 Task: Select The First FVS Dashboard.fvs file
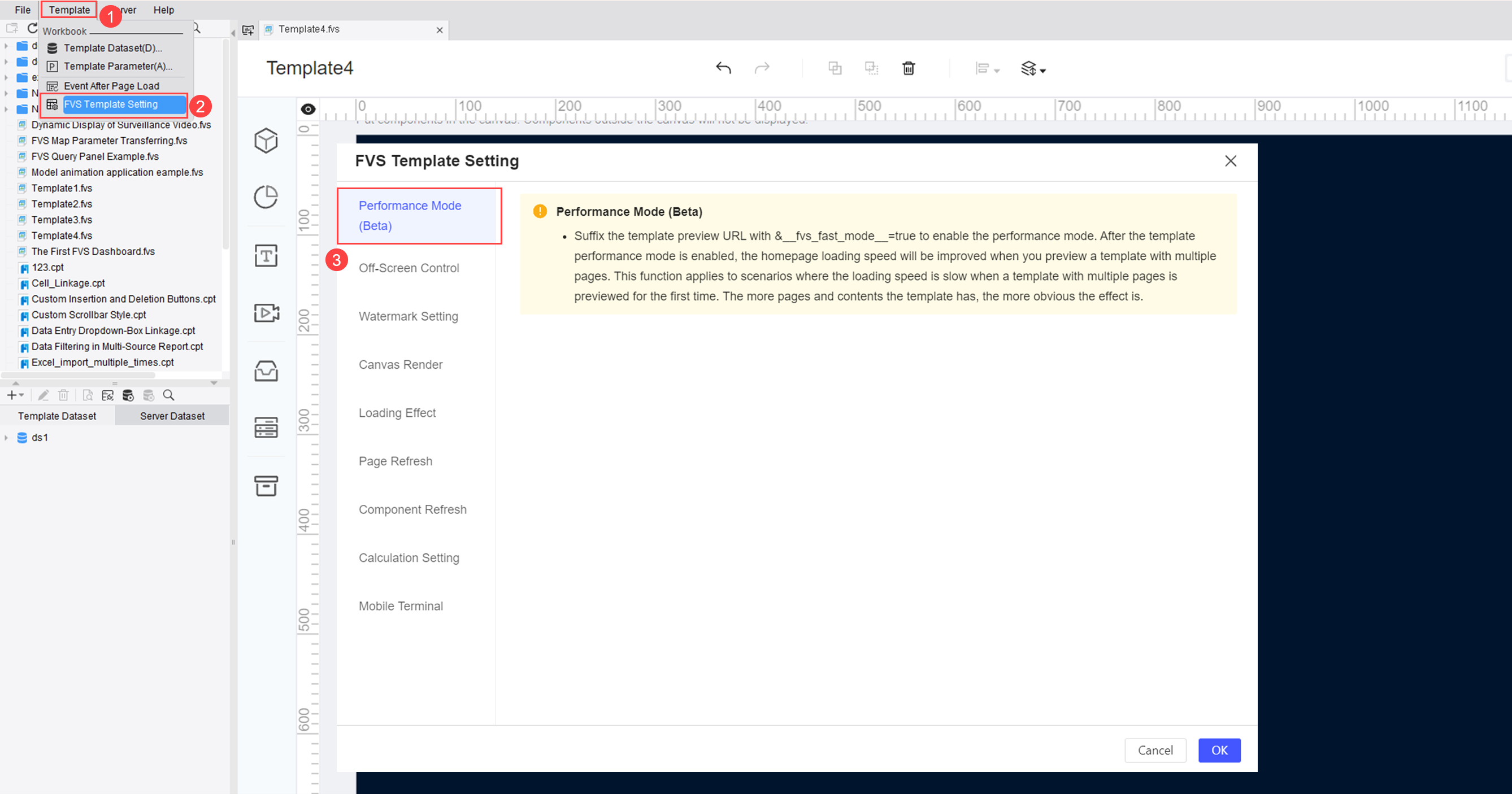point(93,252)
